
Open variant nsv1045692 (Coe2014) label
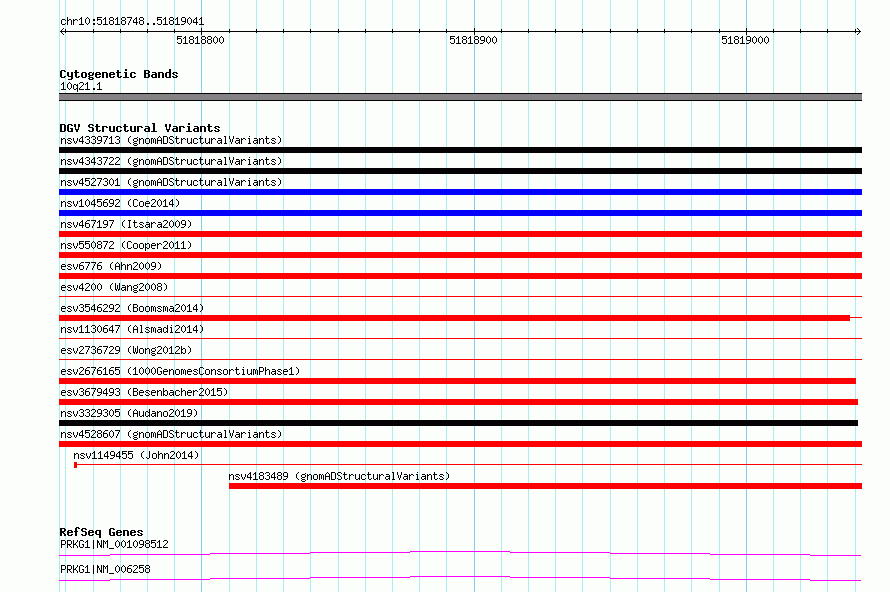(120, 203)
